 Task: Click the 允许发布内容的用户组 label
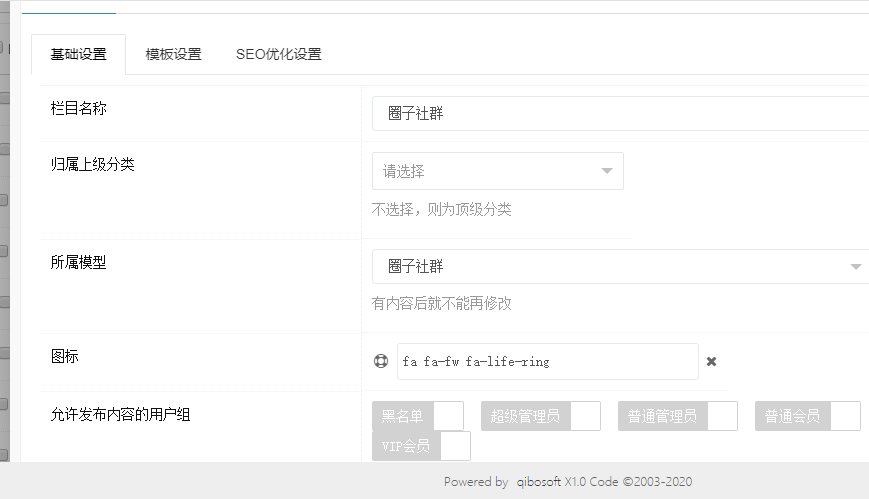tap(120, 413)
